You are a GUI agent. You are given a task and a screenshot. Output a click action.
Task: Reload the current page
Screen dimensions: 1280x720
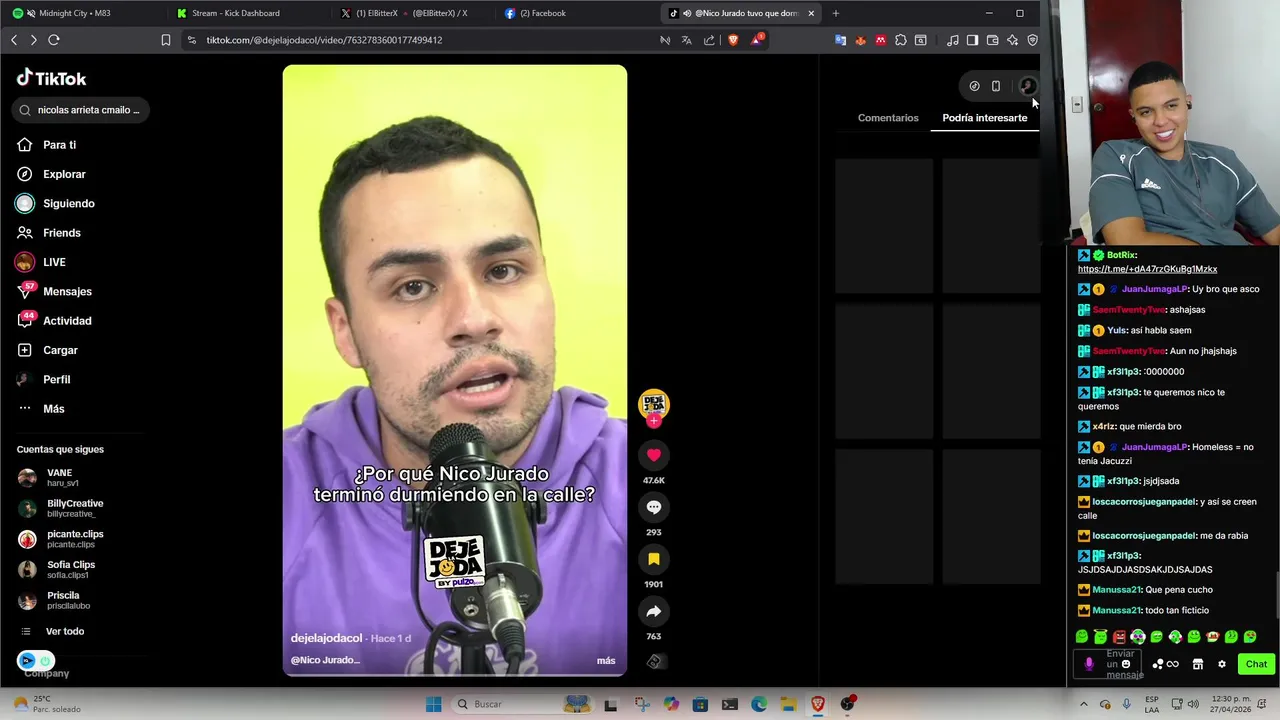pyautogui.click(x=54, y=40)
